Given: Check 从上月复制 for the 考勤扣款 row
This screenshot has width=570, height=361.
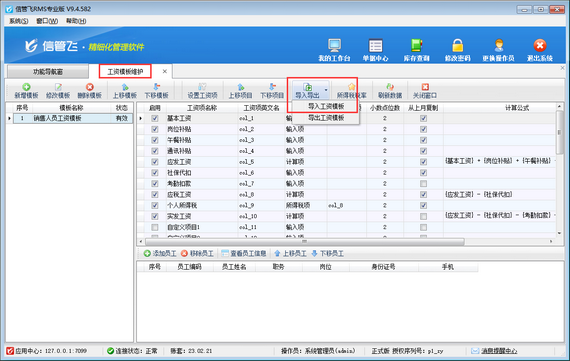Looking at the screenshot, I should pyautogui.click(x=423, y=184).
